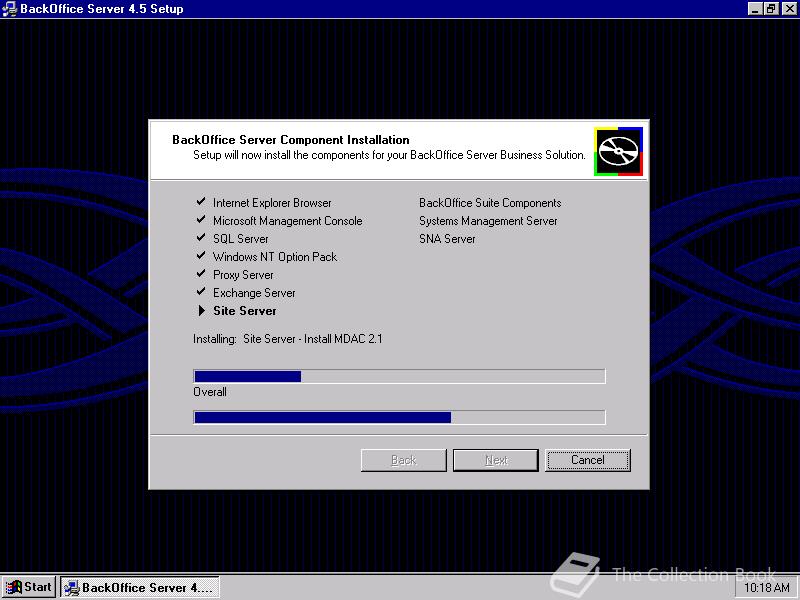Screen dimensions: 800x600
Task: Click the Exchange Server label
Action: [254, 293]
